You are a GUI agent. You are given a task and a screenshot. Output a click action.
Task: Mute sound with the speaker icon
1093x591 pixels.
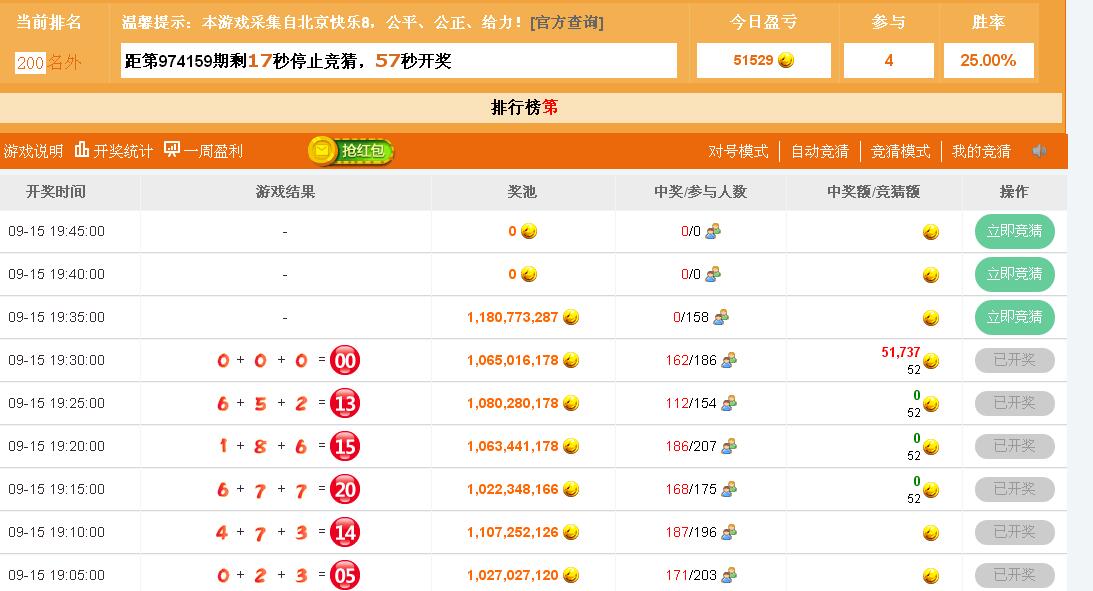[1040, 151]
